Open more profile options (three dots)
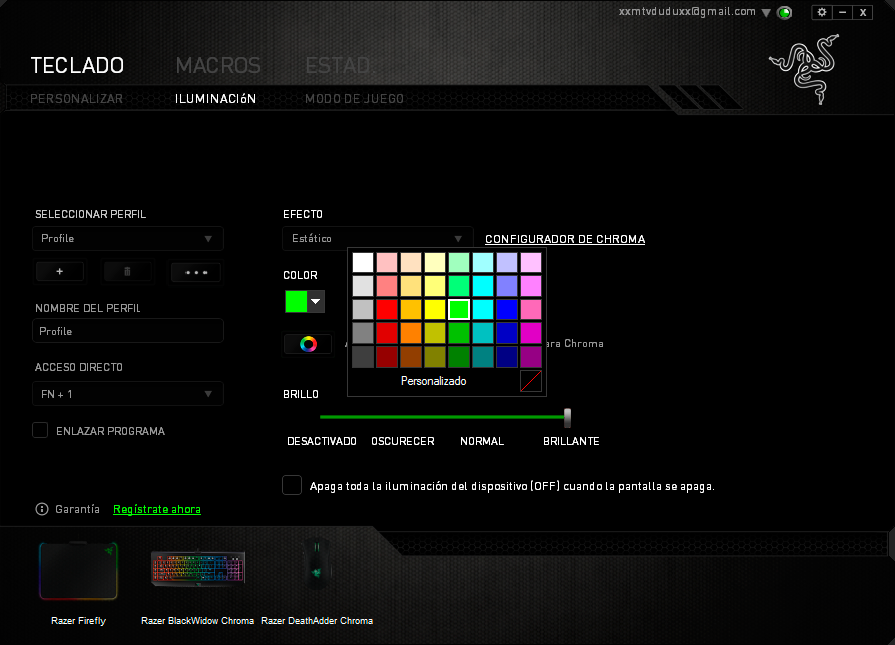 click(196, 272)
